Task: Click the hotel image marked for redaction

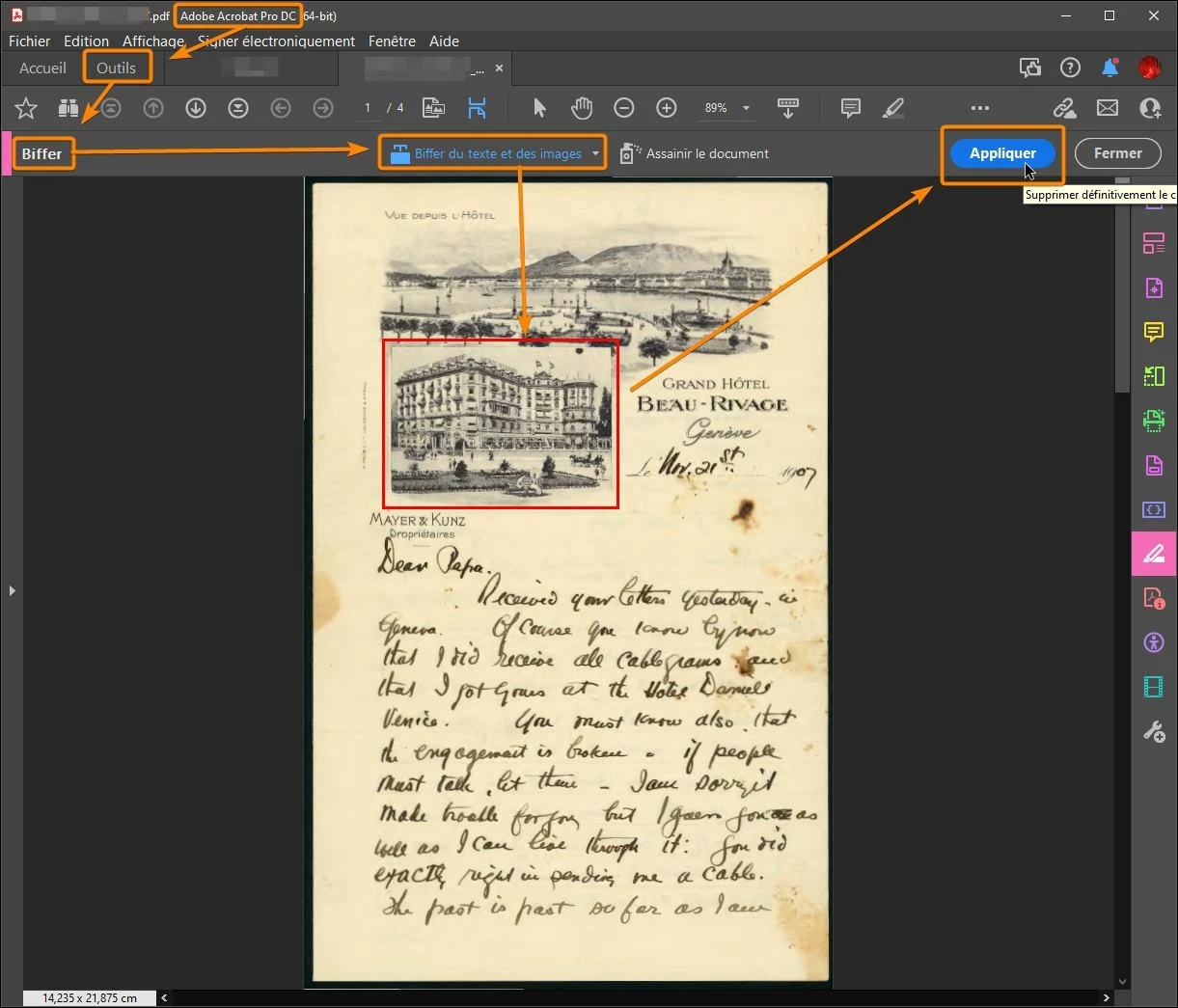Action: click(x=501, y=422)
